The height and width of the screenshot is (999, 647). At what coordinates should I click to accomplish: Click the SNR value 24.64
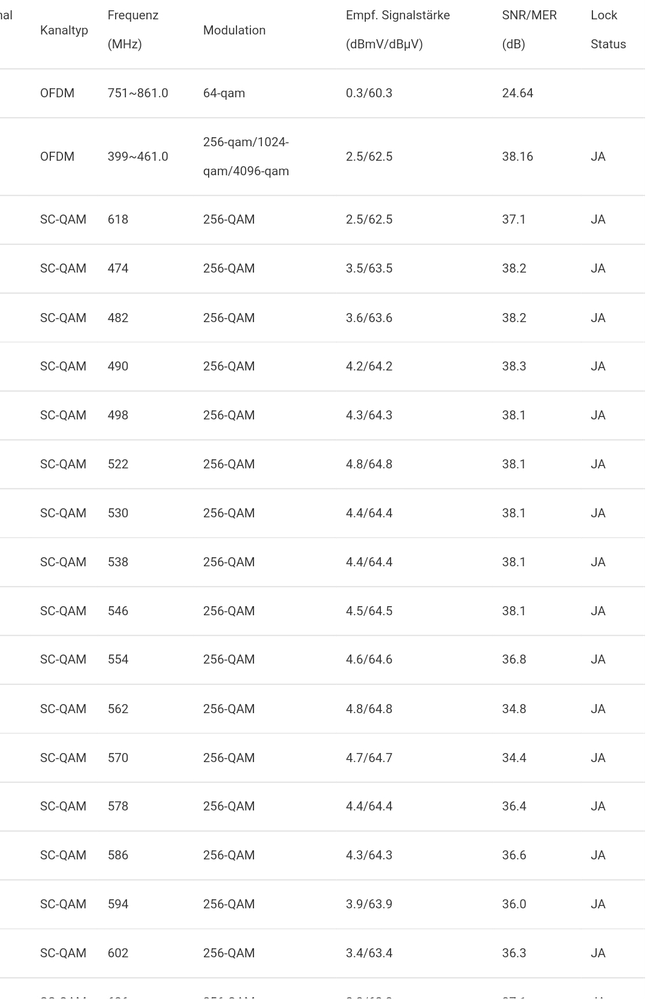517,93
